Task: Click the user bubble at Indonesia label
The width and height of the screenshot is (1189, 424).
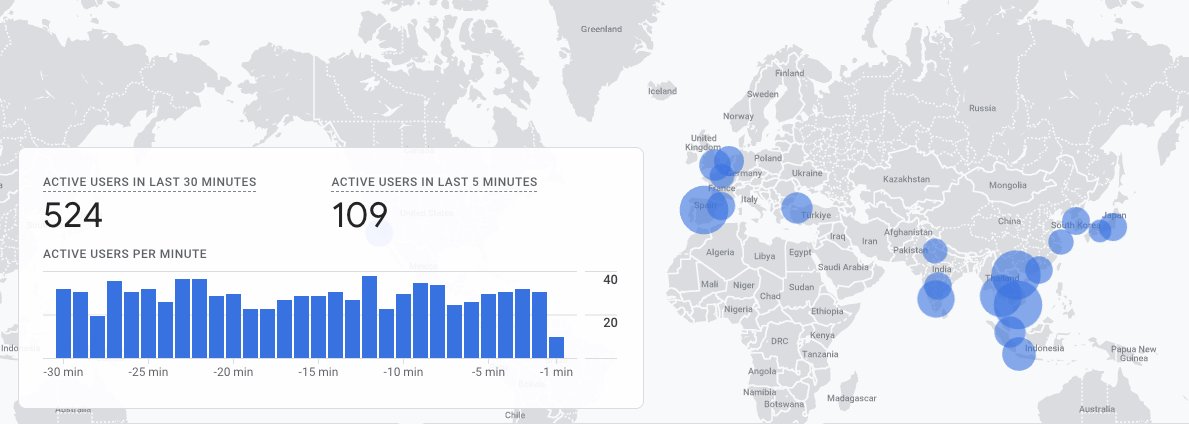Action: pos(1018,354)
